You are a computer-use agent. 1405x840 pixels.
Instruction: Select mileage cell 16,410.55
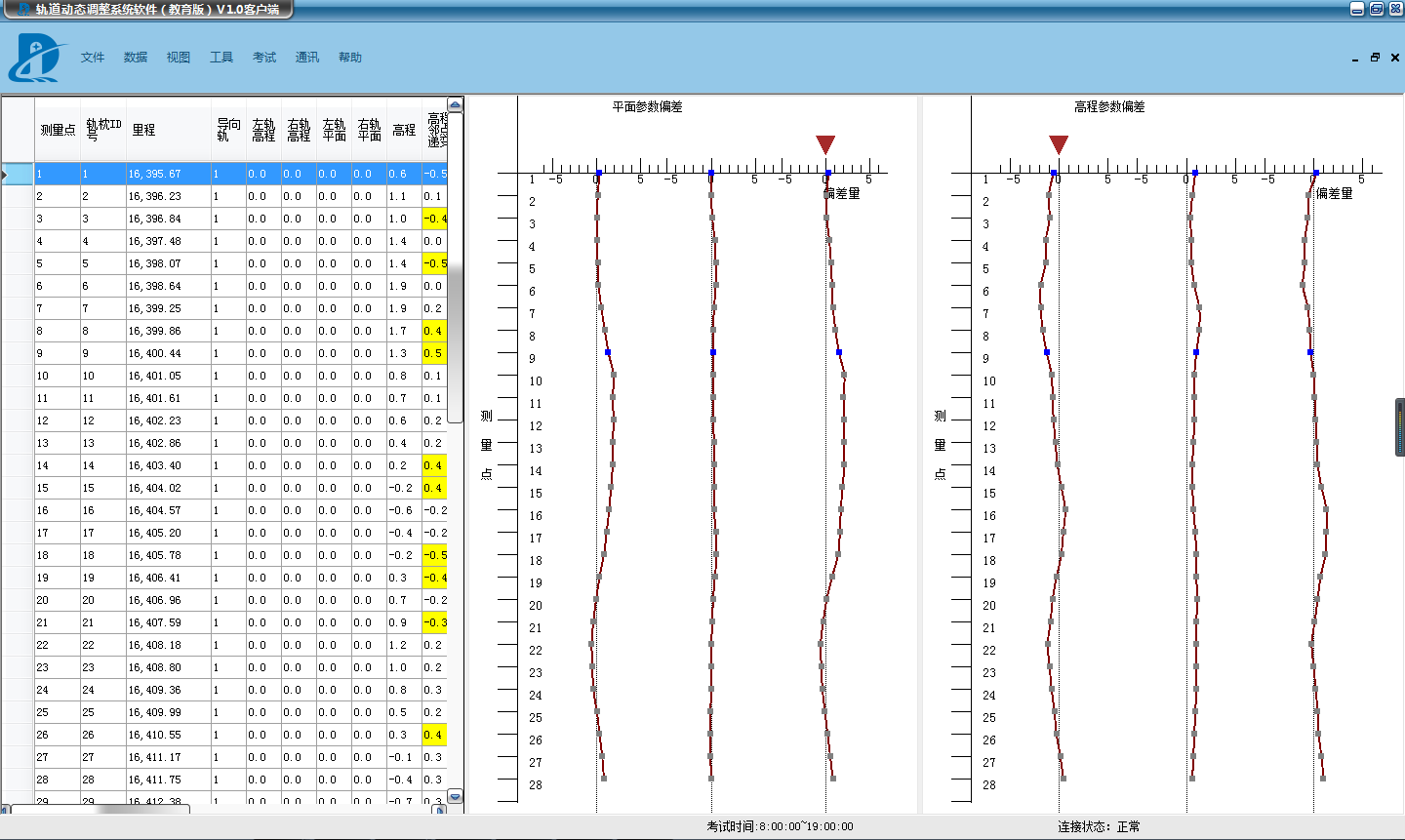coord(169,735)
